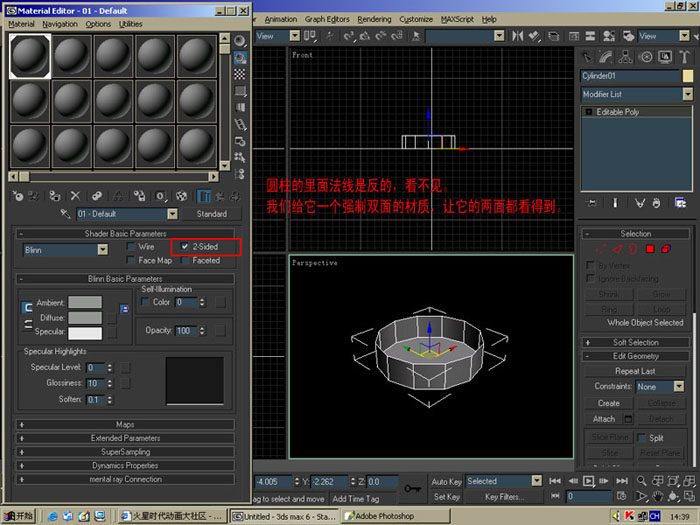Toggle the Attach list settings box
Screen dimensions: 700x525
pyautogui.click(x=628, y=419)
